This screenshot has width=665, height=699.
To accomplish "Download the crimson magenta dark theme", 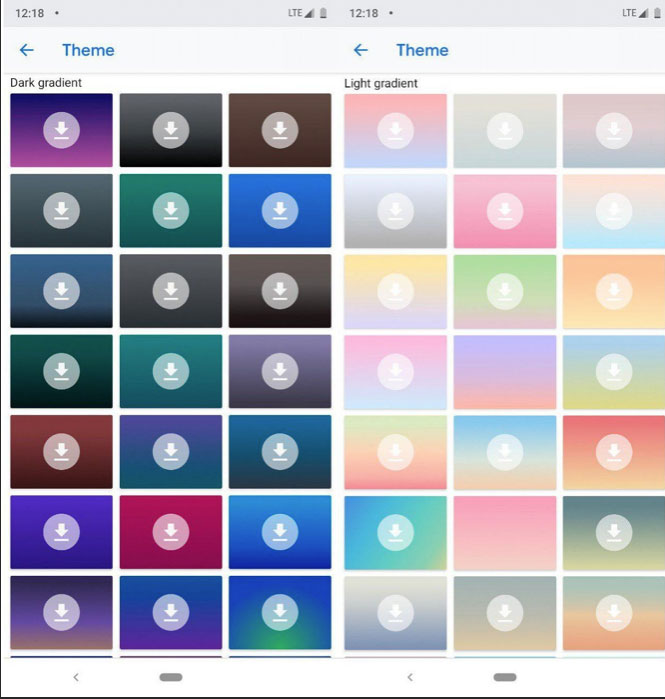I will 170,532.
